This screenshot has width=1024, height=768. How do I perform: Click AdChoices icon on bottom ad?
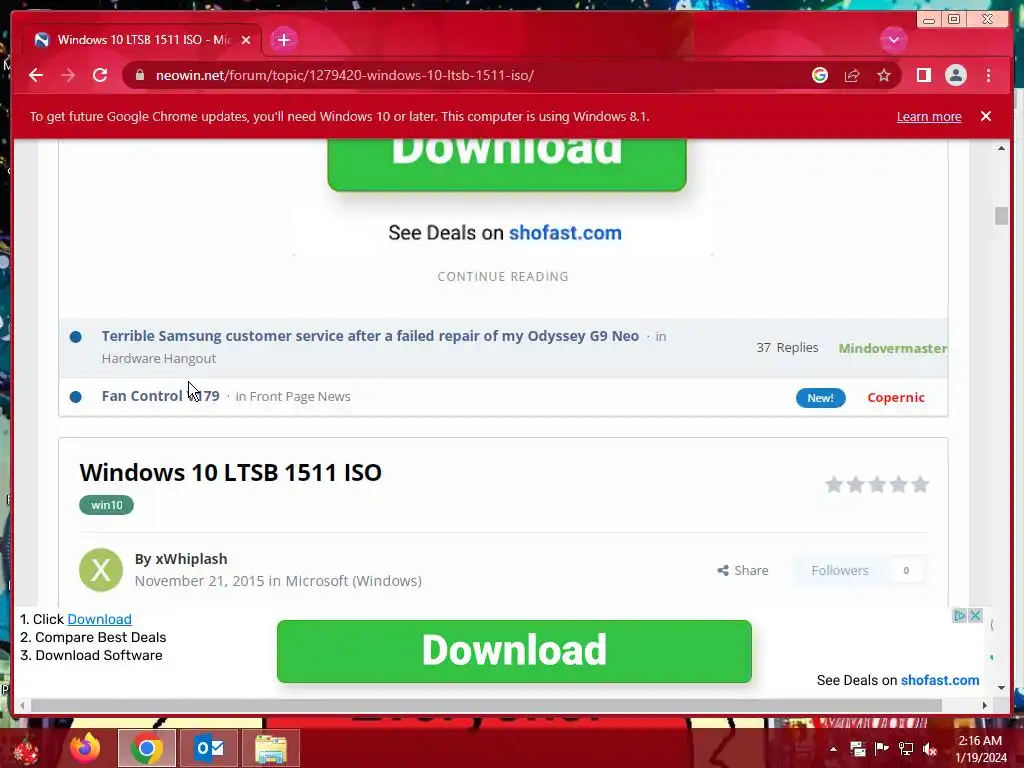coord(959,615)
